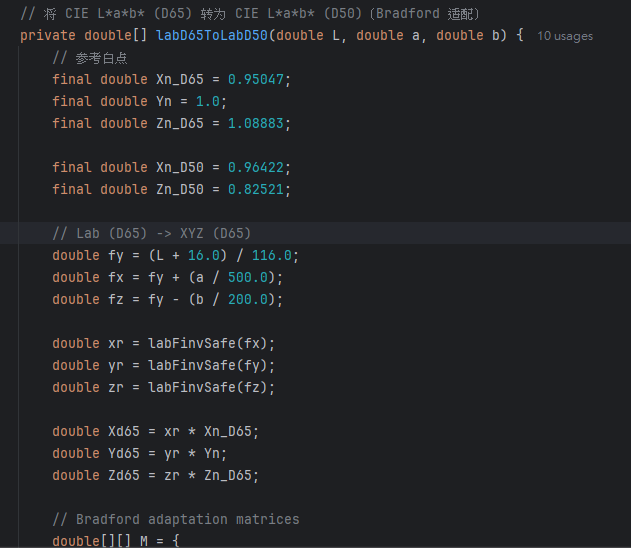
Task: Click the Yn constant declaration name
Action: tap(164, 101)
